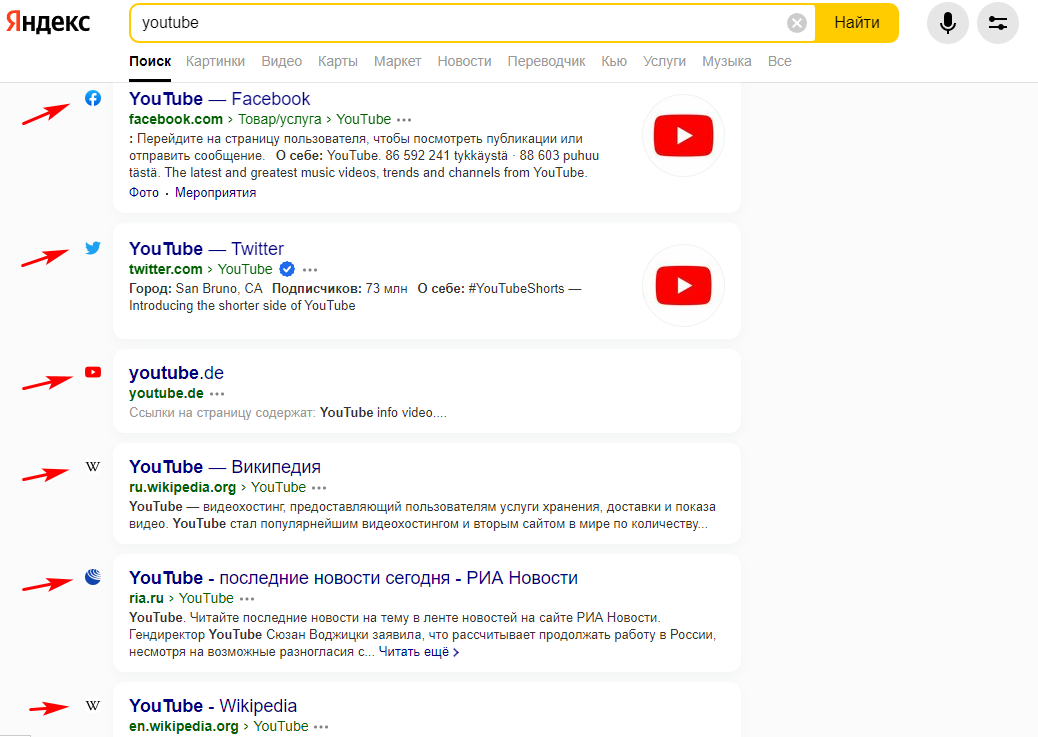
Task: Open the Услуги tab
Action: click(x=664, y=61)
